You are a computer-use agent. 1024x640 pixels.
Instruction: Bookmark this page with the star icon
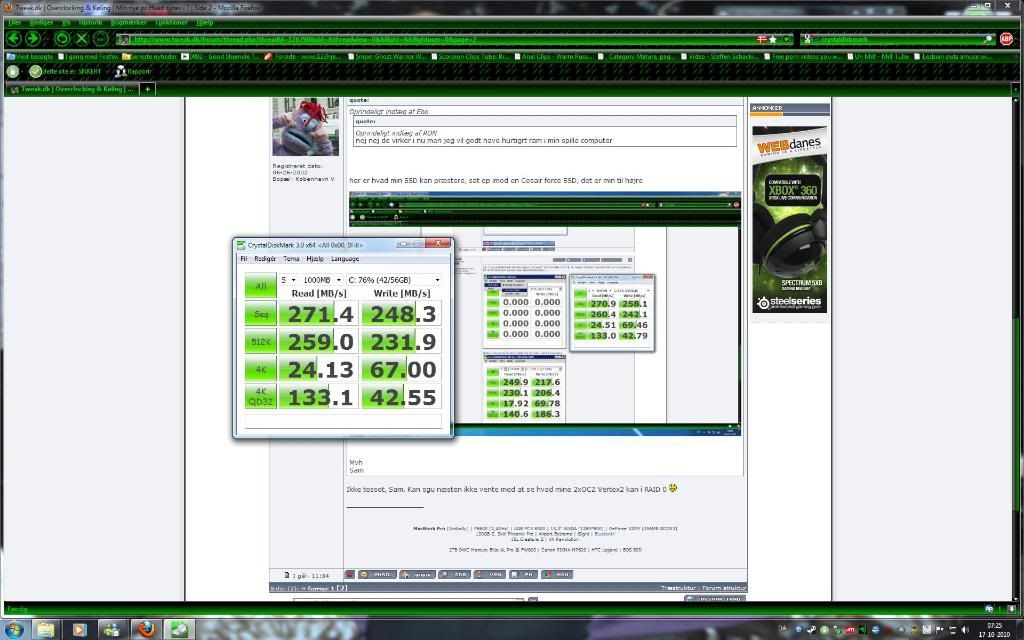(773, 39)
